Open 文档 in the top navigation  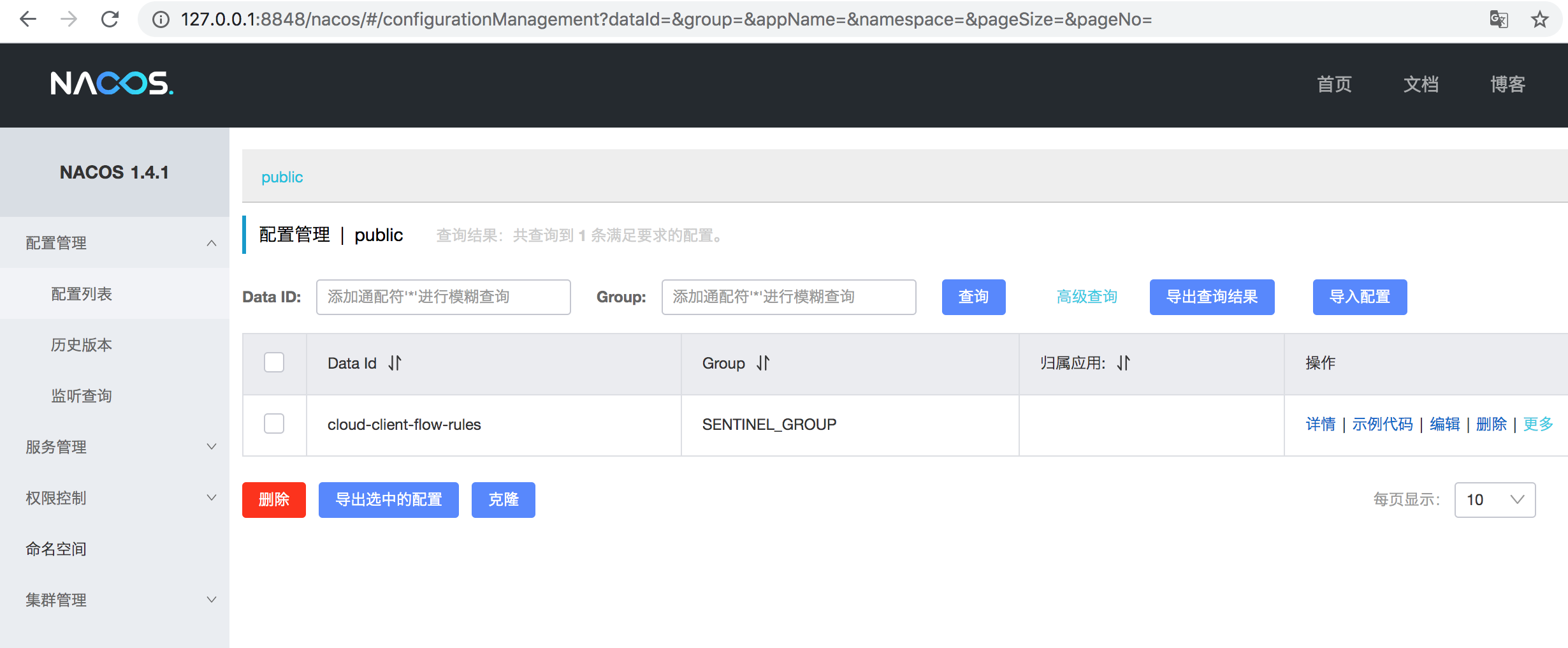[1421, 84]
